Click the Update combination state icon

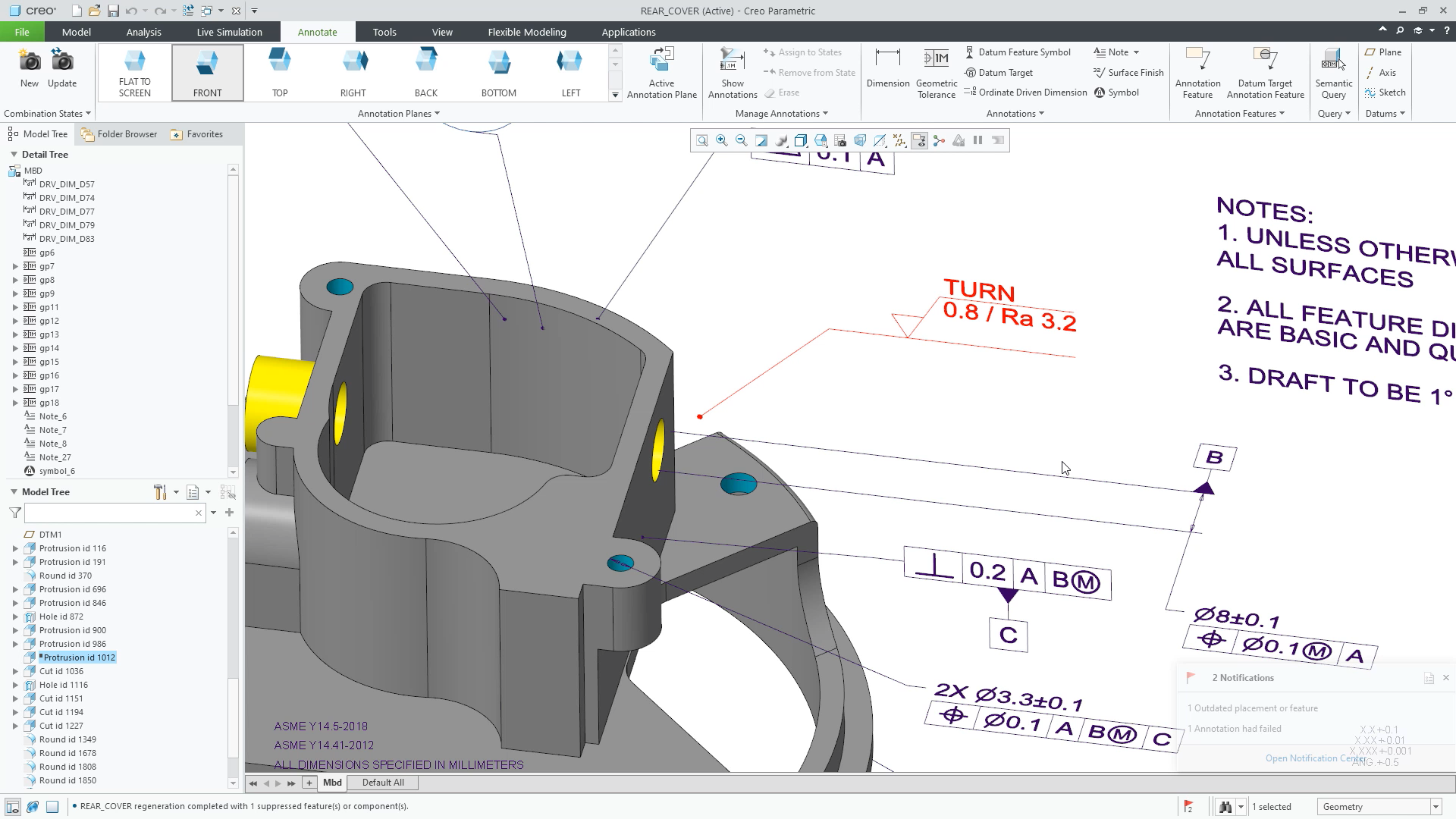(62, 61)
